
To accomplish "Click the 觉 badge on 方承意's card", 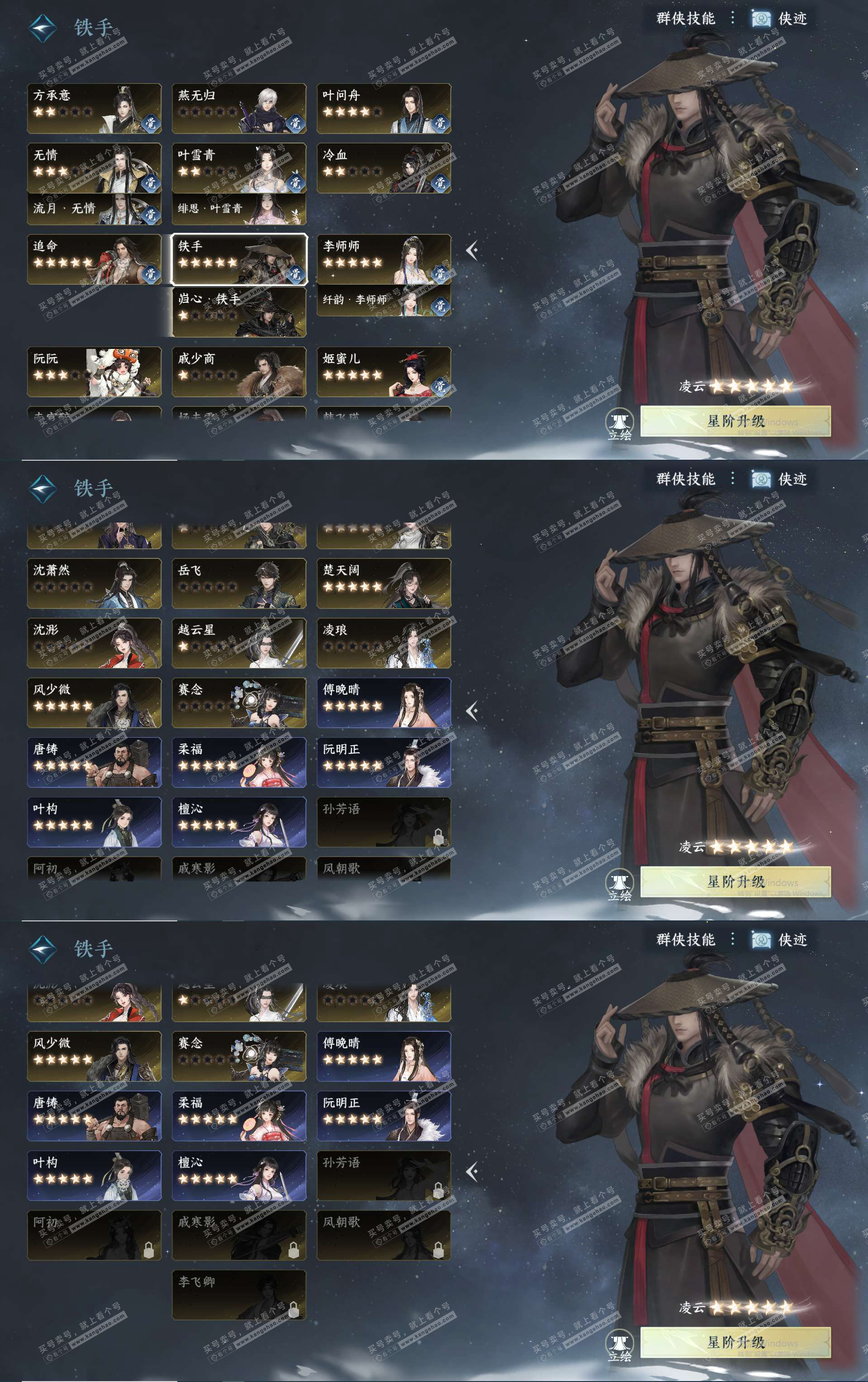I will pos(150,122).
